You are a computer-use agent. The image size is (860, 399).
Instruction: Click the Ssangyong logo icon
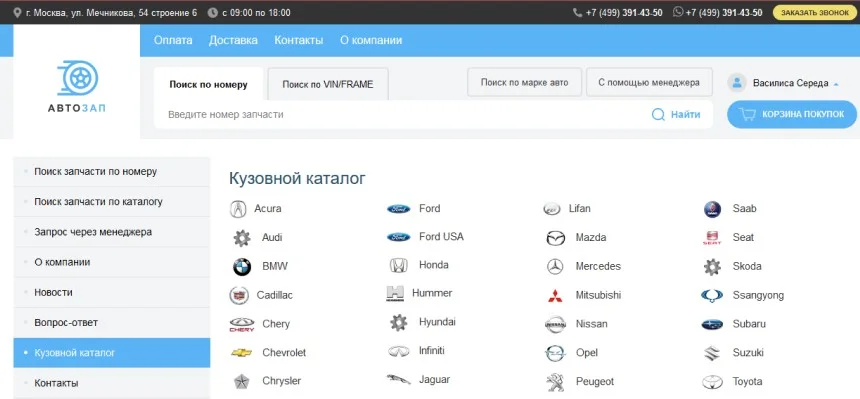[x=712, y=296]
